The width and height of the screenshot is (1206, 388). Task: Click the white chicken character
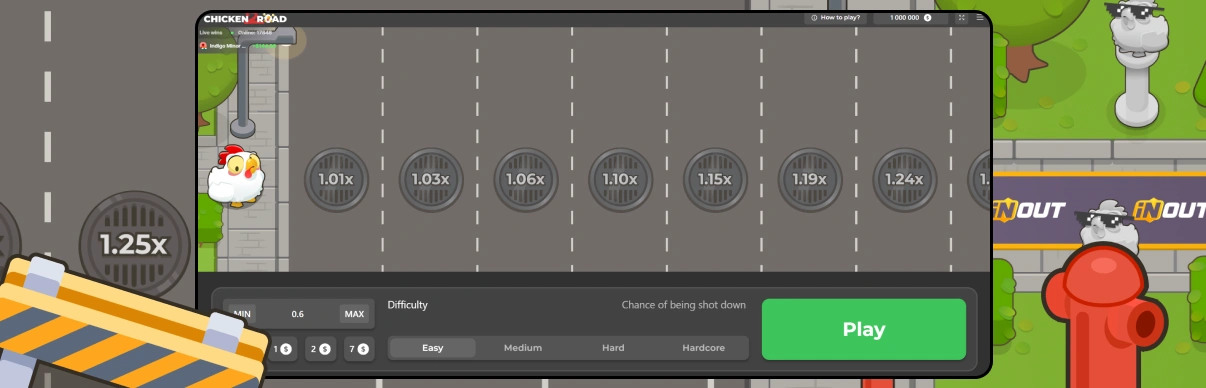pos(236,176)
